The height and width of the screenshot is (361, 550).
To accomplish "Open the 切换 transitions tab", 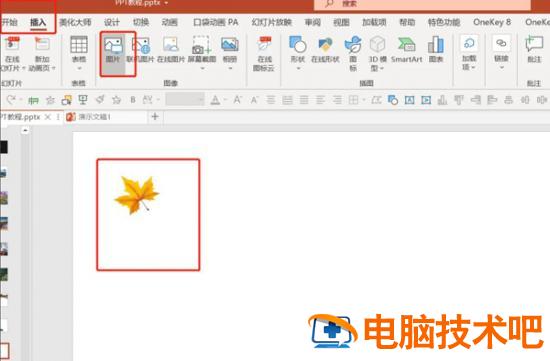I will [x=141, y=22].
